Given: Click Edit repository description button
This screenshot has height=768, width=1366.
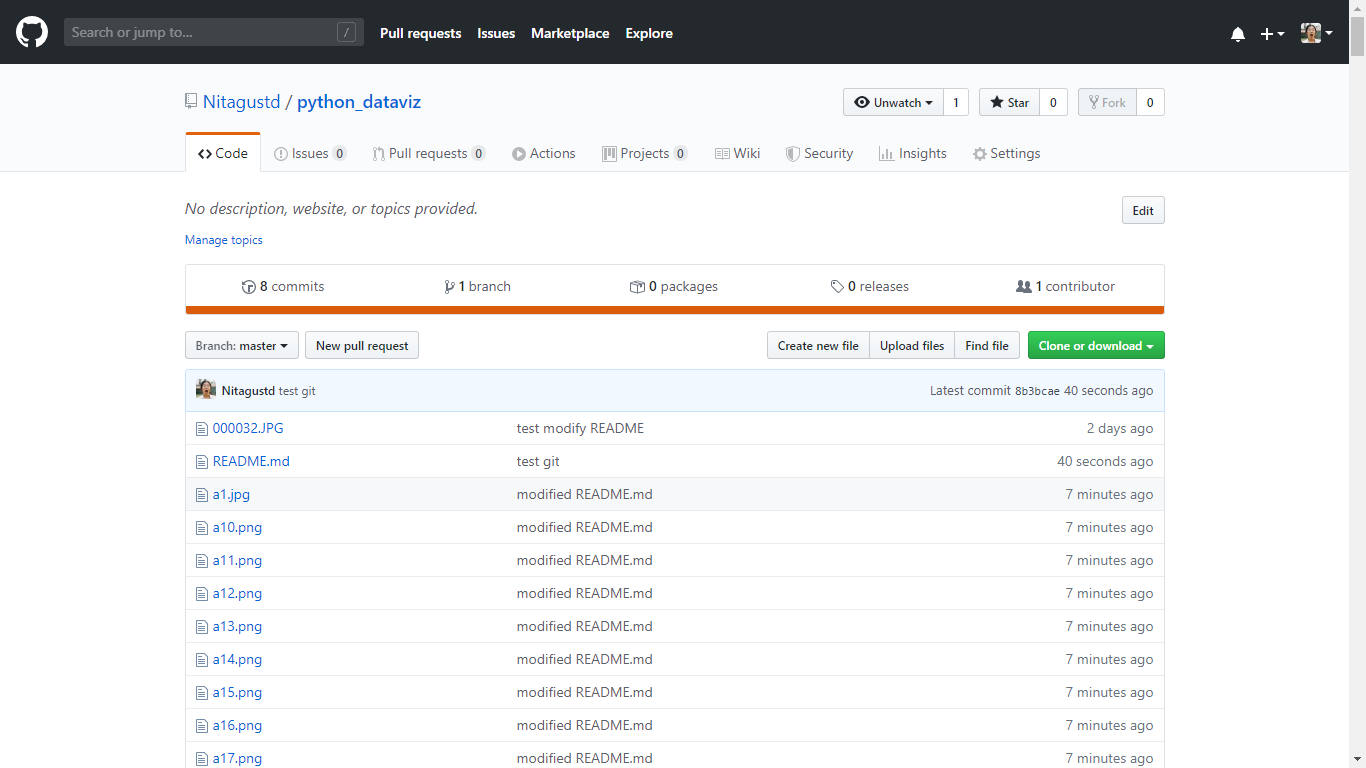Looking at the screenshot, I should pos(1143,210).
